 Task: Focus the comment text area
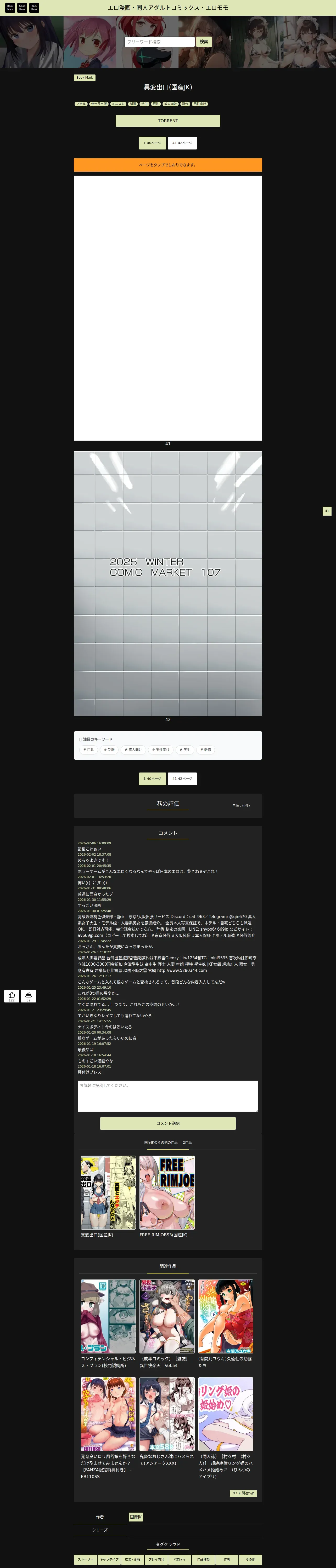[168, 1096]
